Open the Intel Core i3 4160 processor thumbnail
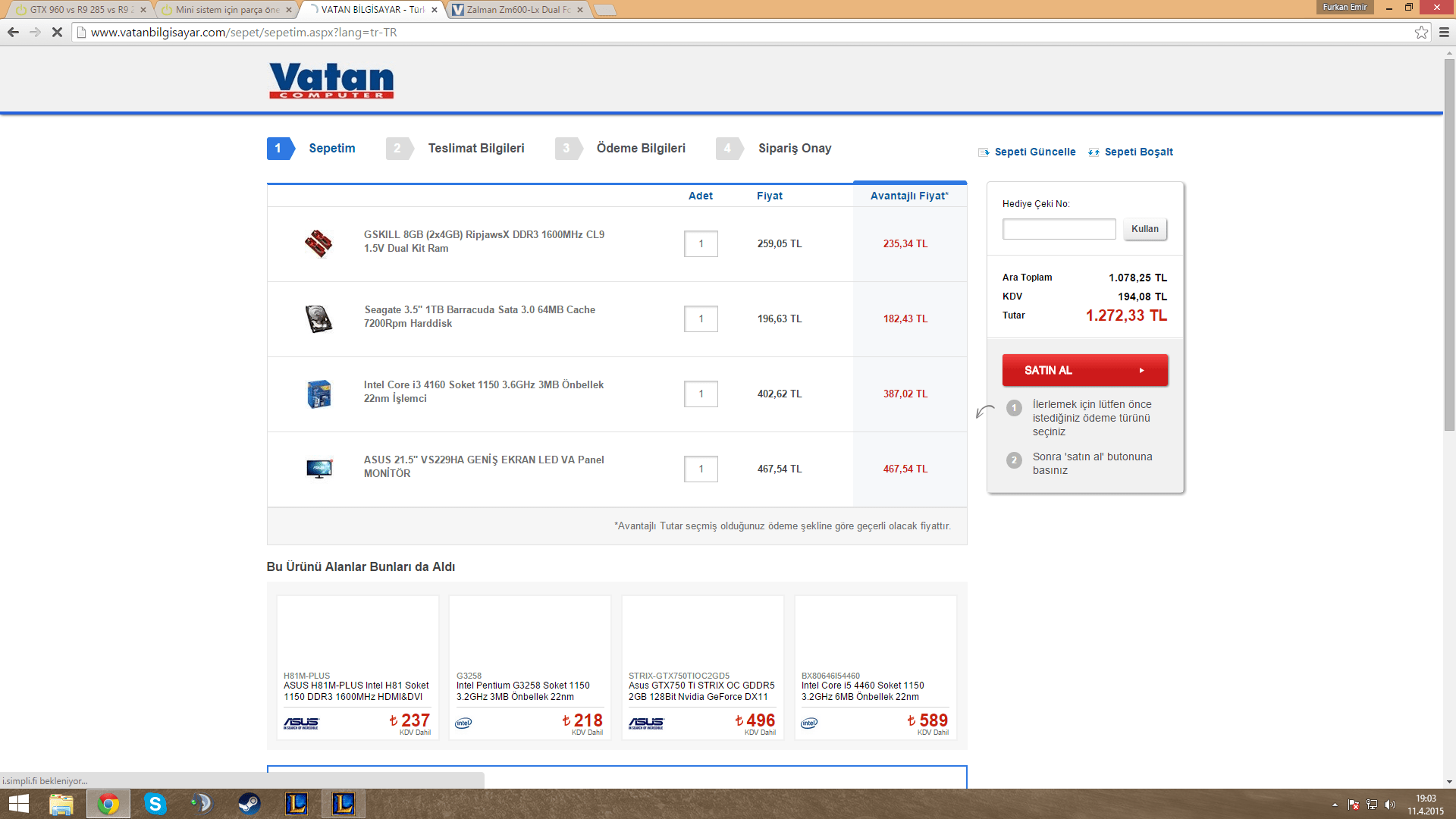Viewport: 1456px width, 819px height. [x=318, y=394]
